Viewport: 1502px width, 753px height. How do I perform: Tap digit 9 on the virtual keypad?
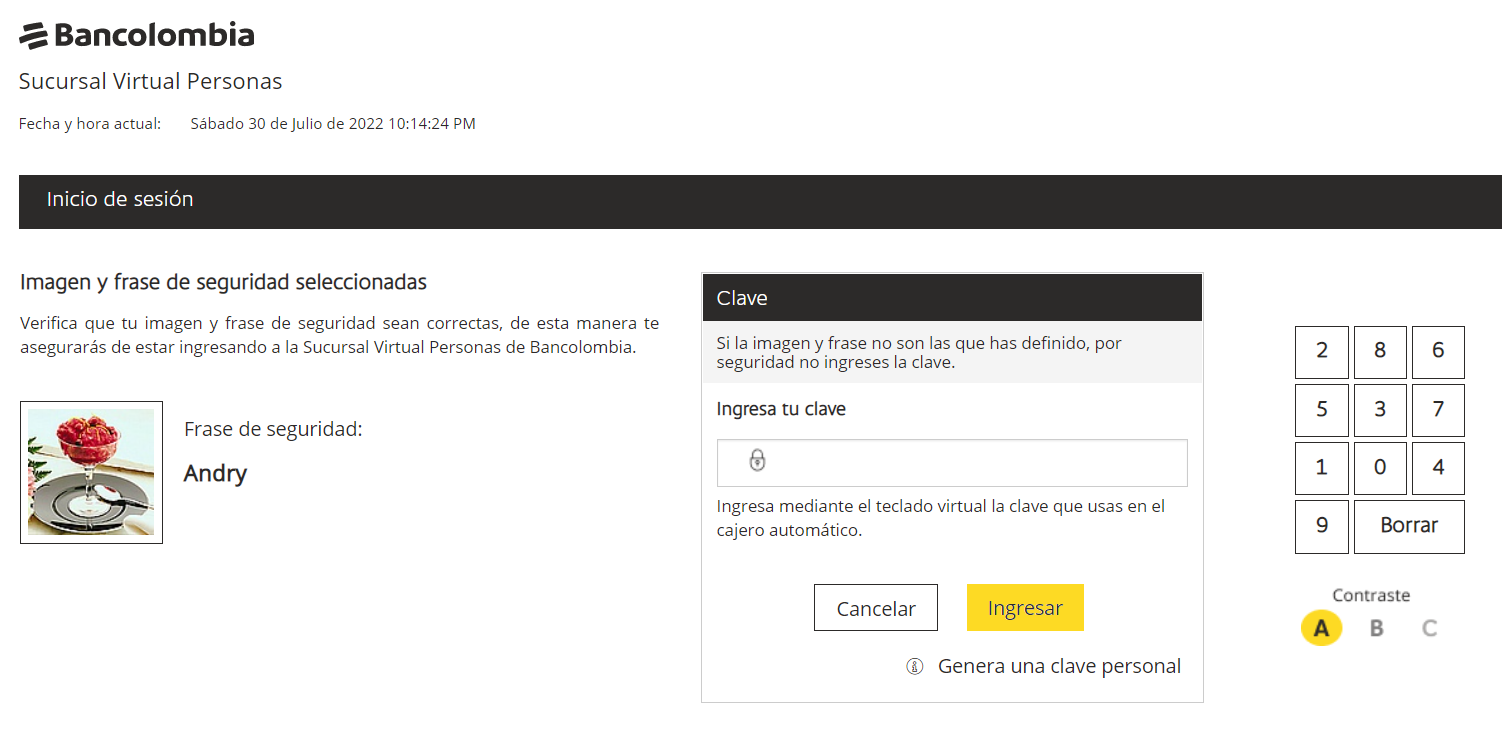(1322, 526)
